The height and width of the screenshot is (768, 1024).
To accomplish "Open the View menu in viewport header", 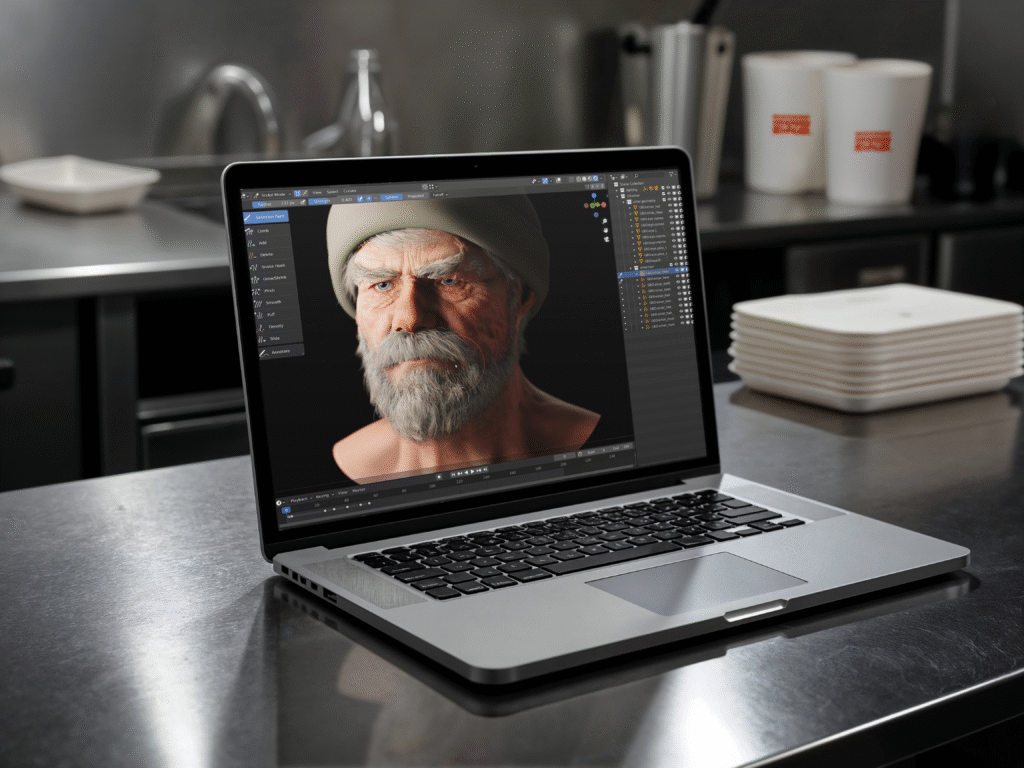I will (317, 193).
